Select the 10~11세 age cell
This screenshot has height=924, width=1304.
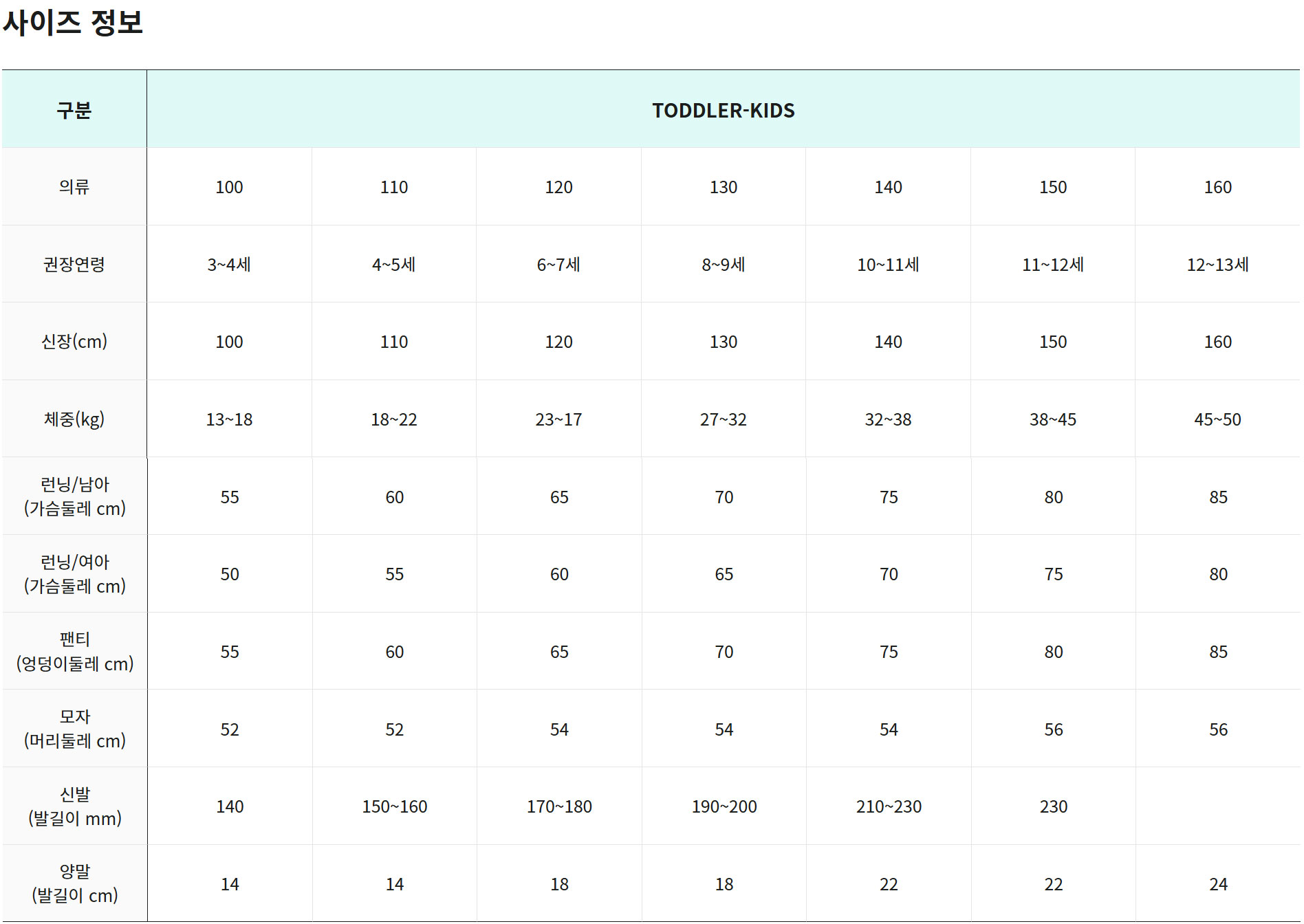888,265
